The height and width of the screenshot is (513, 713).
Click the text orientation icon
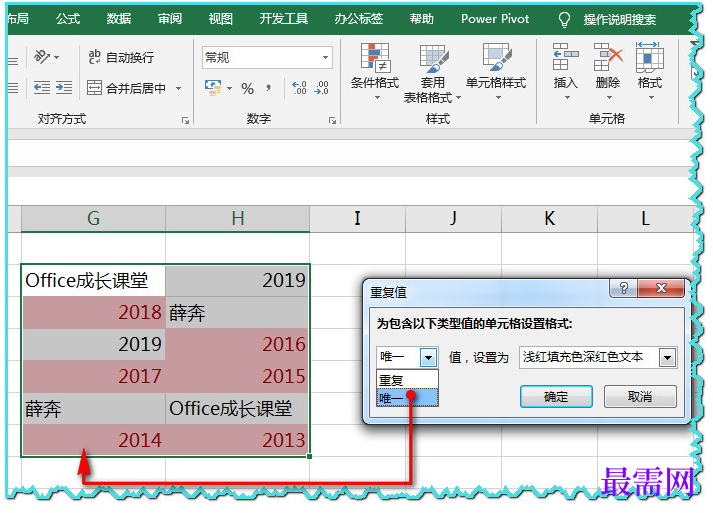(43, 57)
